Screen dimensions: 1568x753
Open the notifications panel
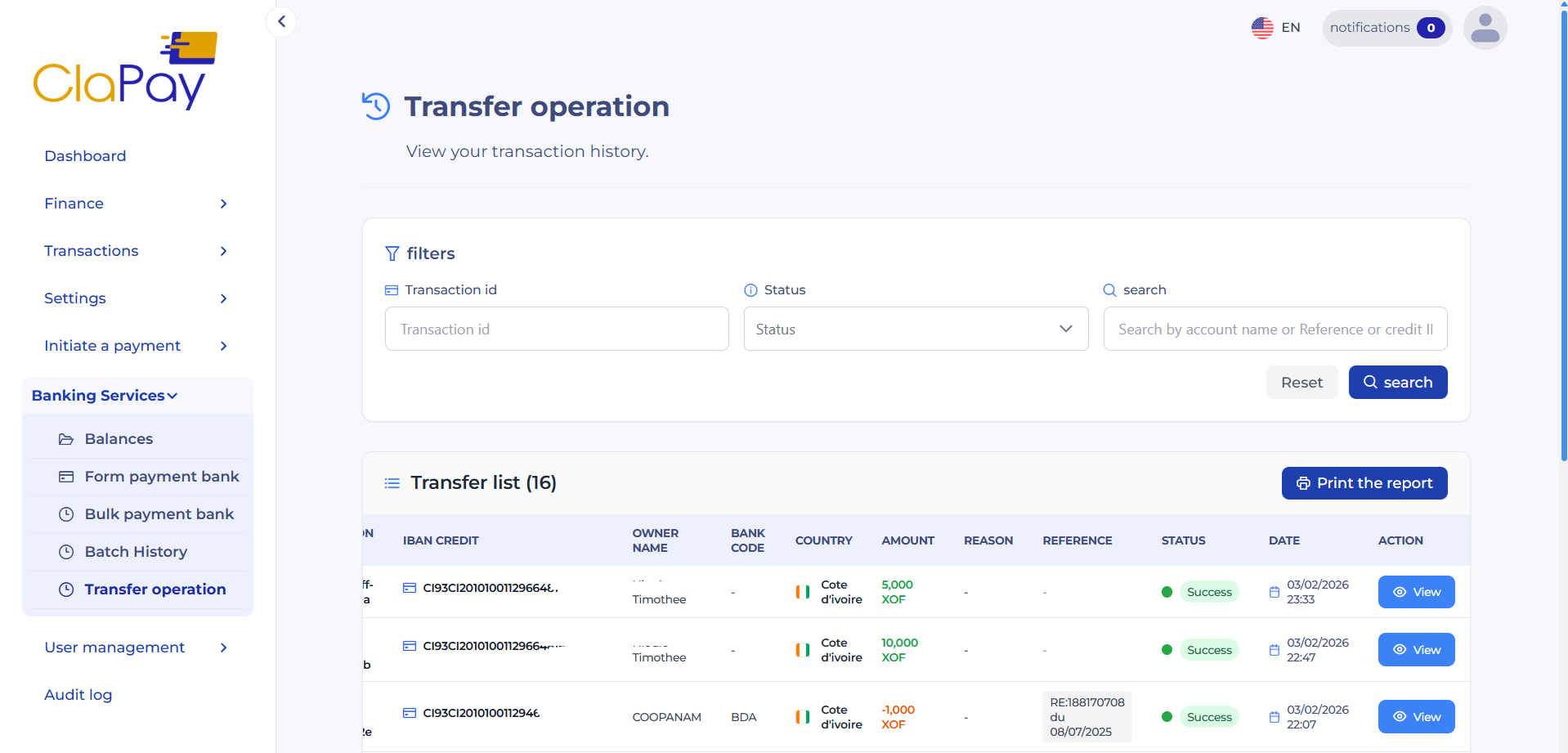click(1385, 27)
